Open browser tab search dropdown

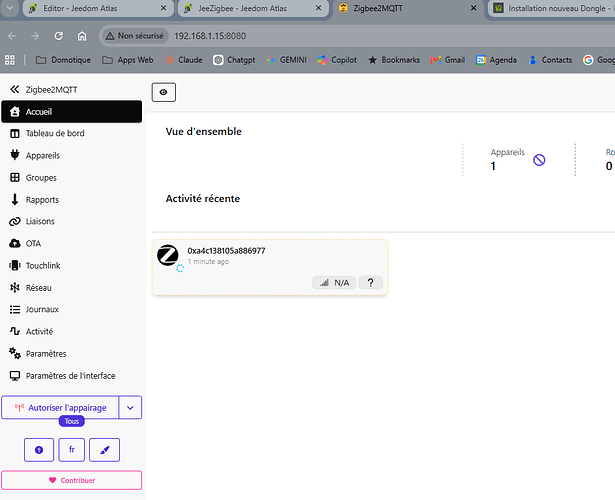9,8
